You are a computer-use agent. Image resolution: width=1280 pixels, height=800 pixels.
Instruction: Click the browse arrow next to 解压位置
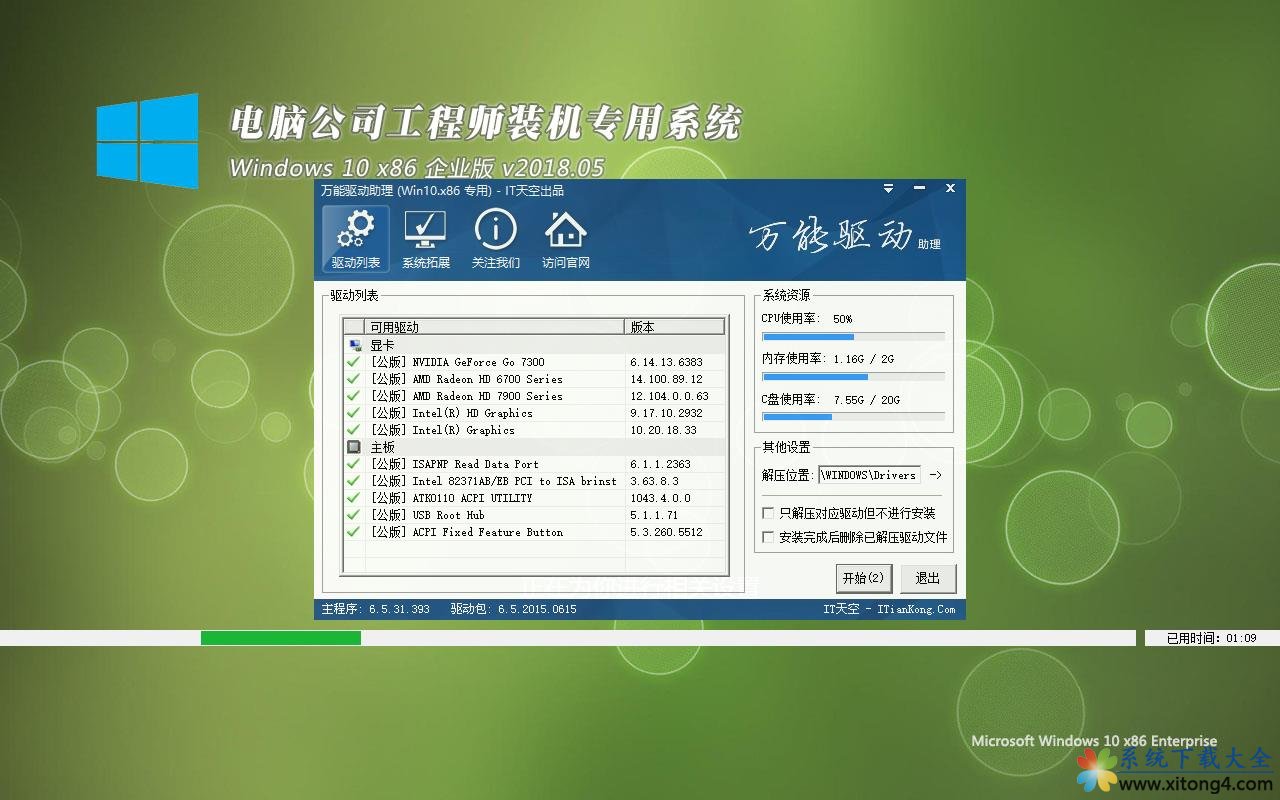(935, 475)
